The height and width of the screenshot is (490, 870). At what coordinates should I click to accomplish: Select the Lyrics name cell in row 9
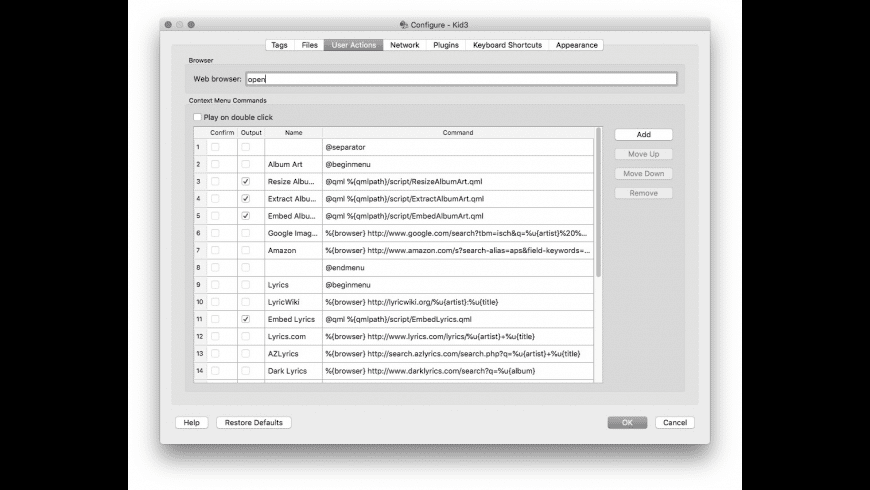(x=294, y=285)
